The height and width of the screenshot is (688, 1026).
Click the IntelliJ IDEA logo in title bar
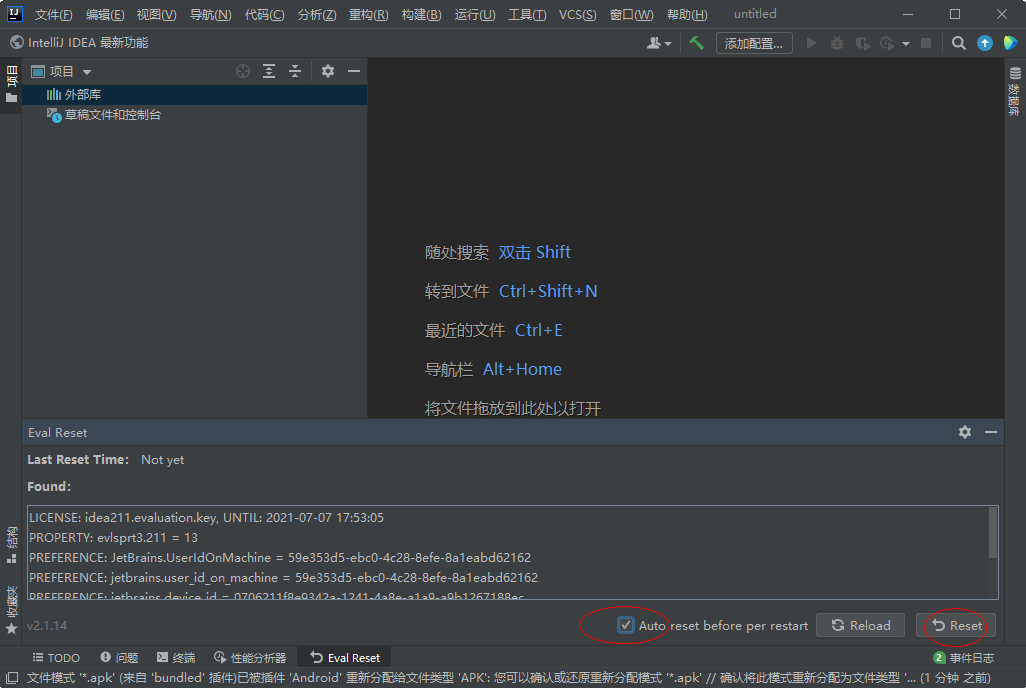[14, 14]
